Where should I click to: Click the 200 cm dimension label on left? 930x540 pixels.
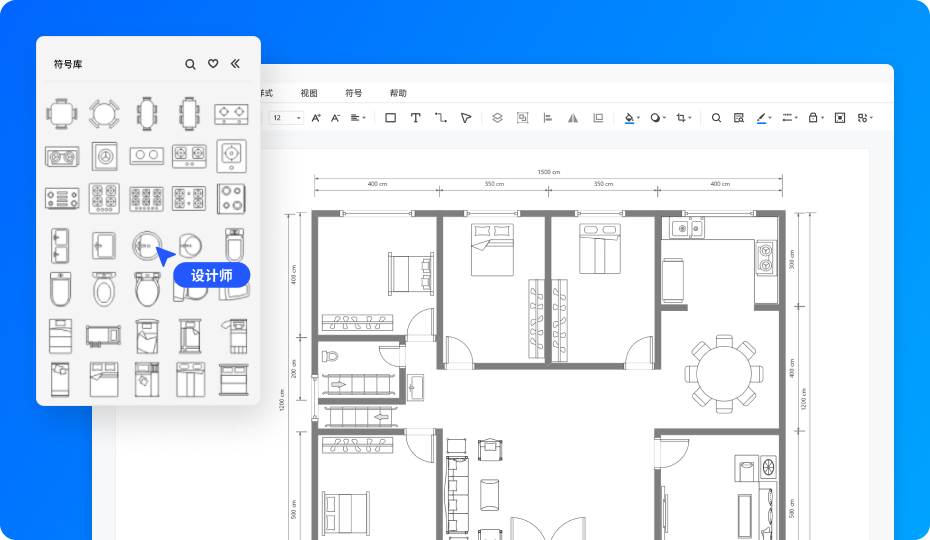point(294,369)
